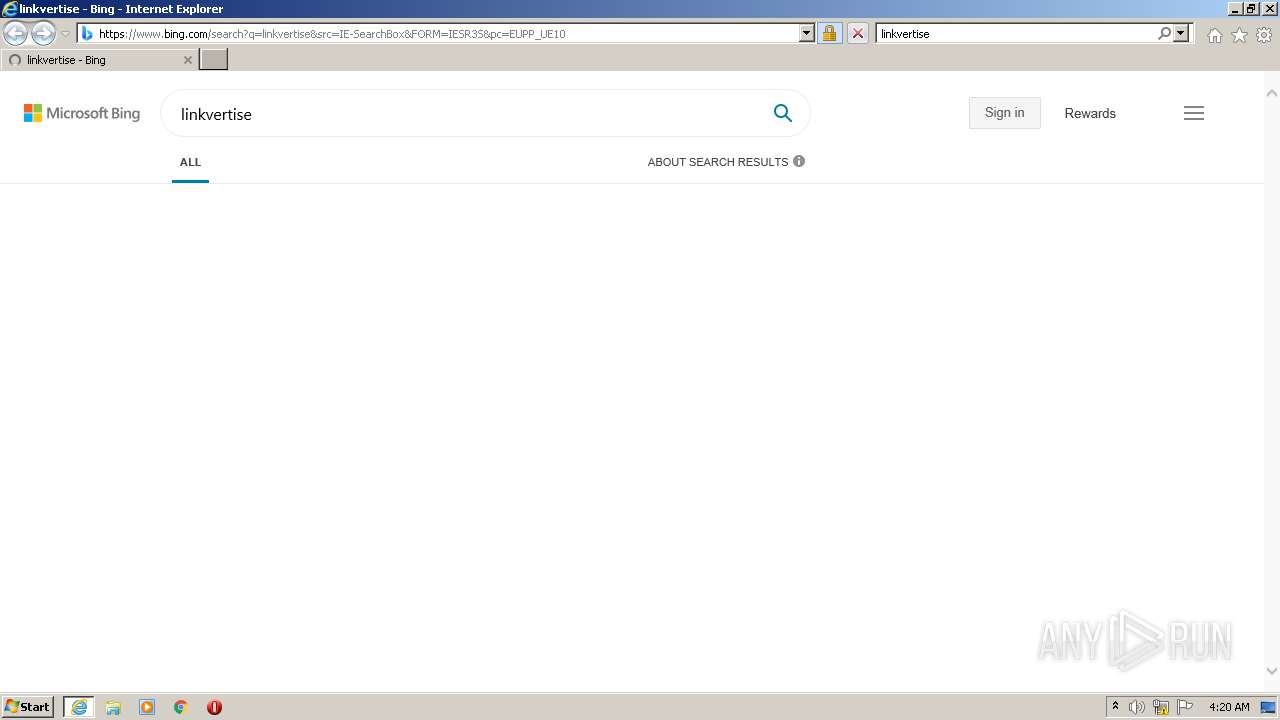Select the ALL results tab
This screenshot has width=1280, height=720.
tap(190, 162)
